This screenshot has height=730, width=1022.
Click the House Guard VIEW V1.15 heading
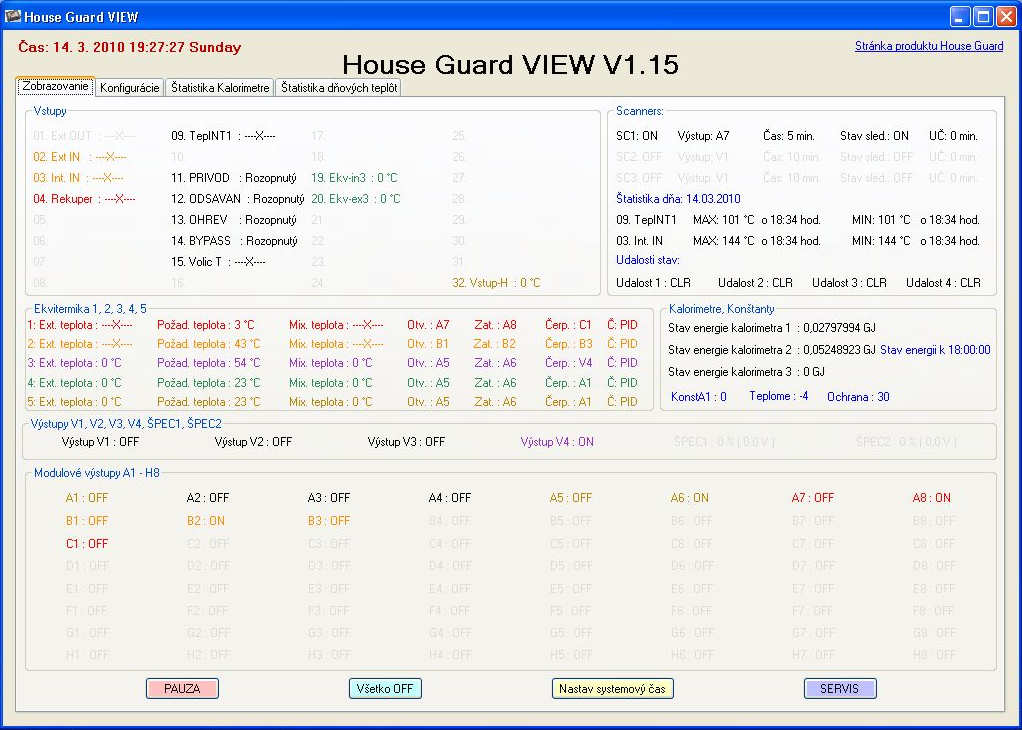510,64
